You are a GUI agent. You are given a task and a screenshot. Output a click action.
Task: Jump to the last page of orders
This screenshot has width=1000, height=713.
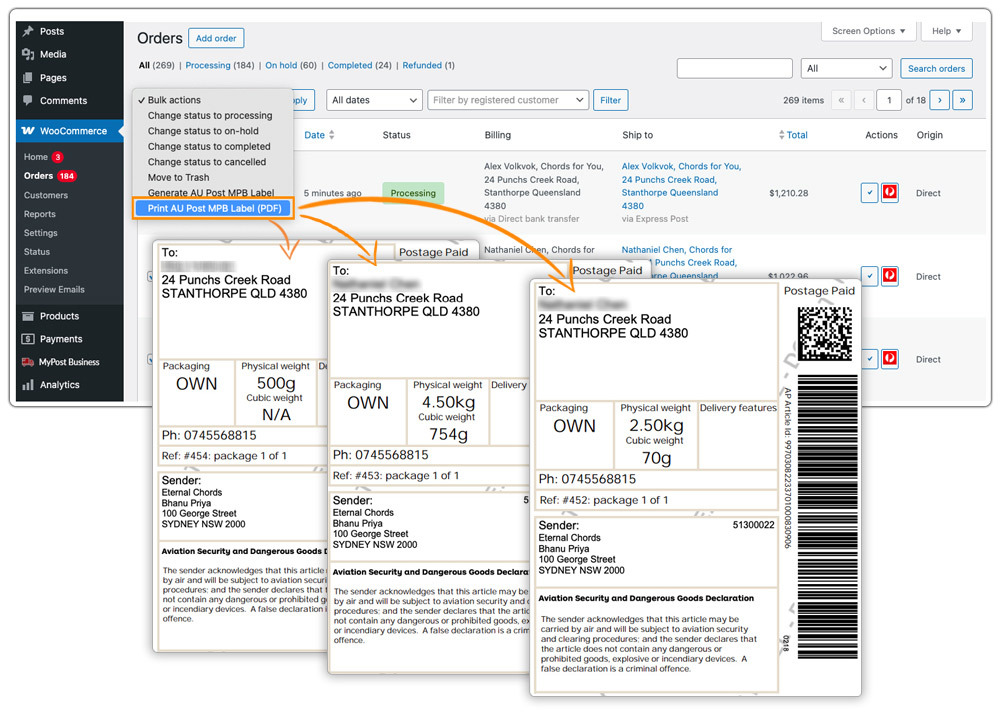962,100
